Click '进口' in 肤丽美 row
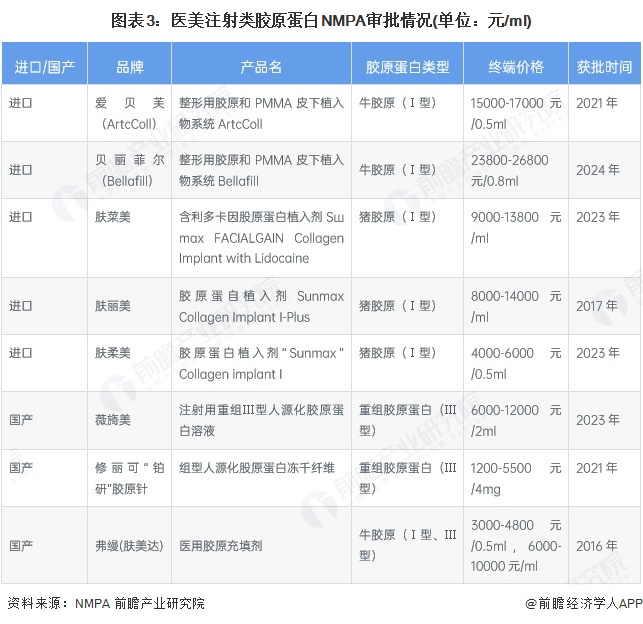Viewport: 643px width, 624px height. [x=21, y=306]
